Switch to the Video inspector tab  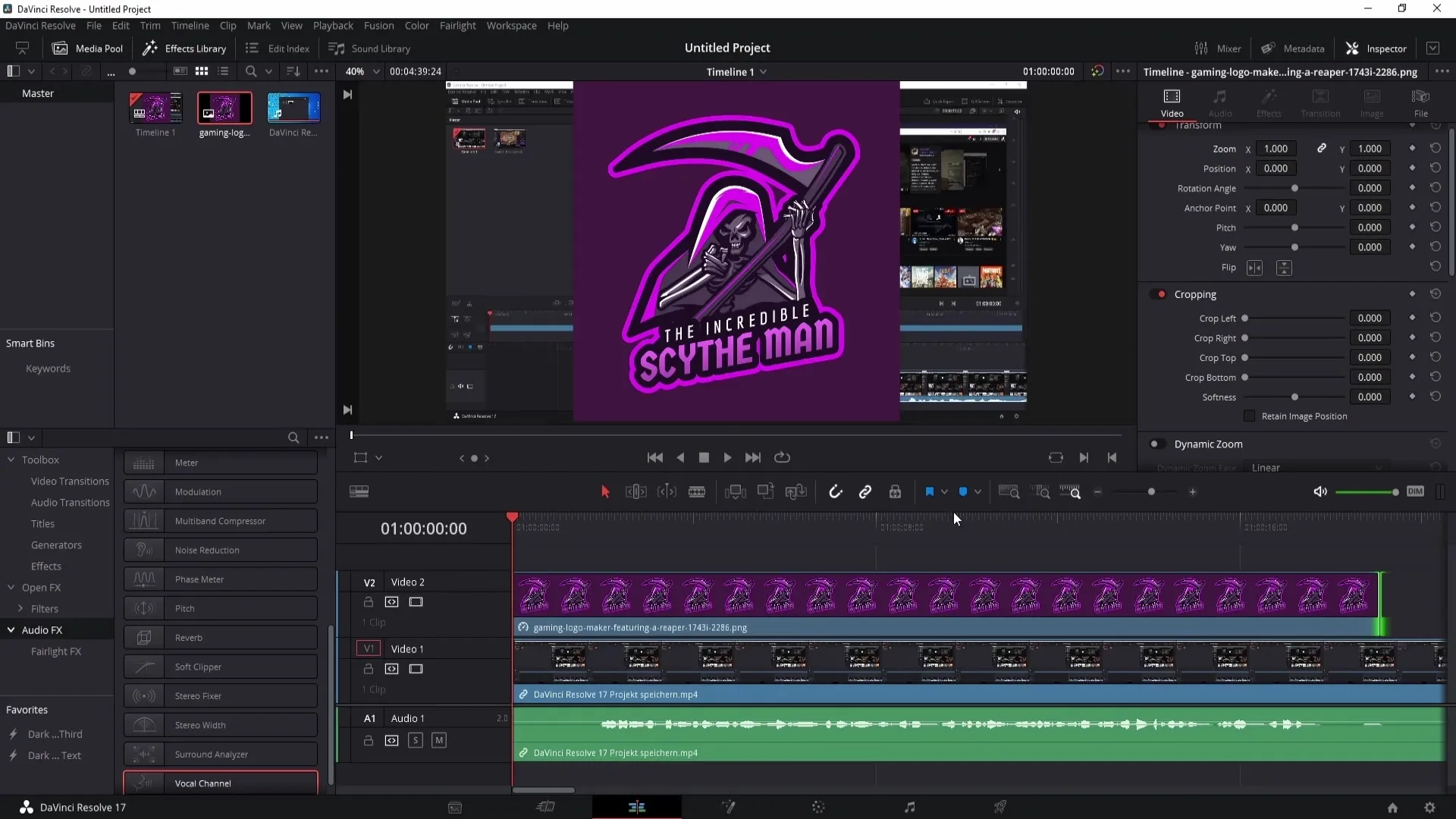point(1172,103)
